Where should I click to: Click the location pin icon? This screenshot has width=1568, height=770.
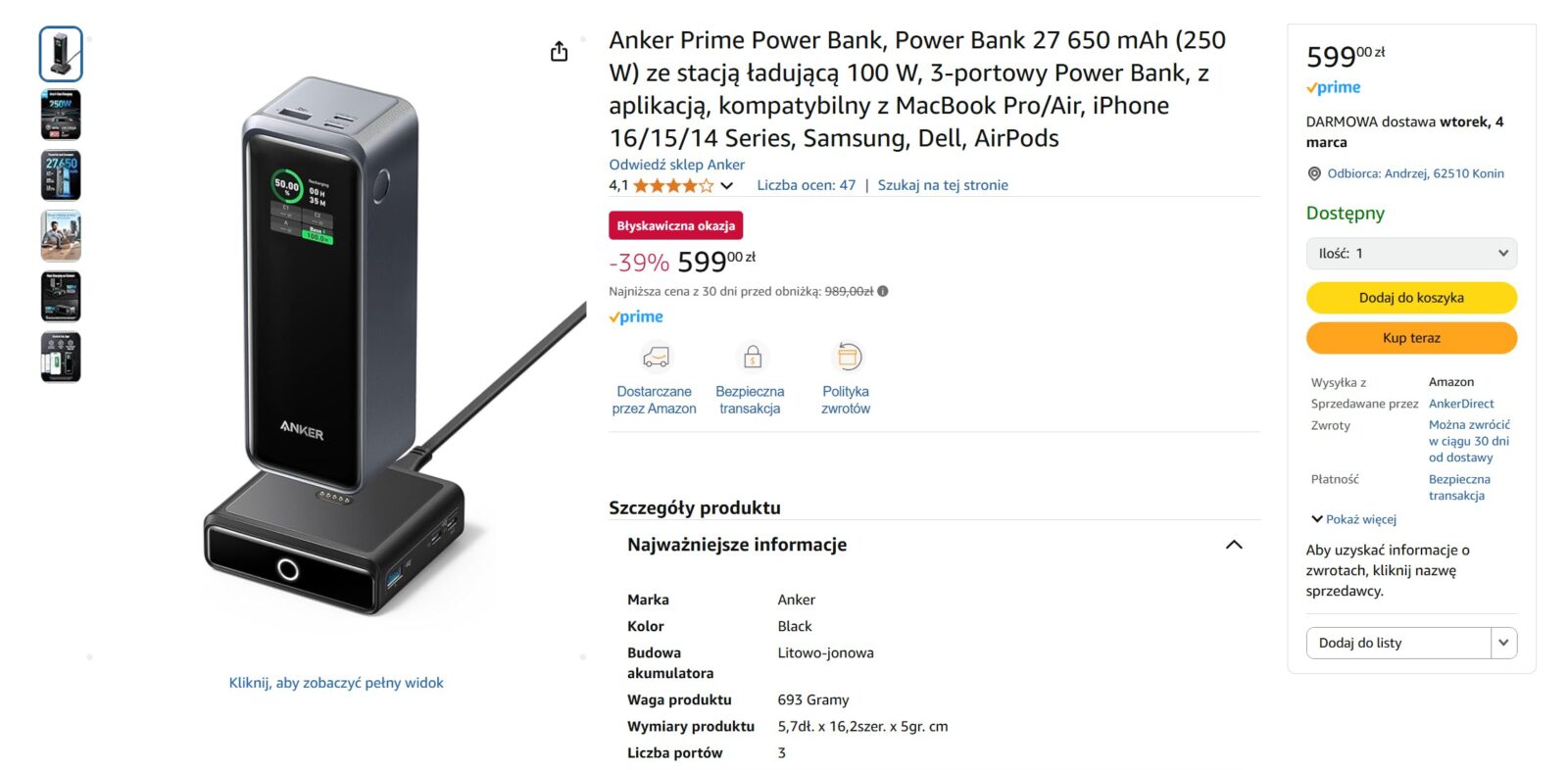(x=1314, y=173)
